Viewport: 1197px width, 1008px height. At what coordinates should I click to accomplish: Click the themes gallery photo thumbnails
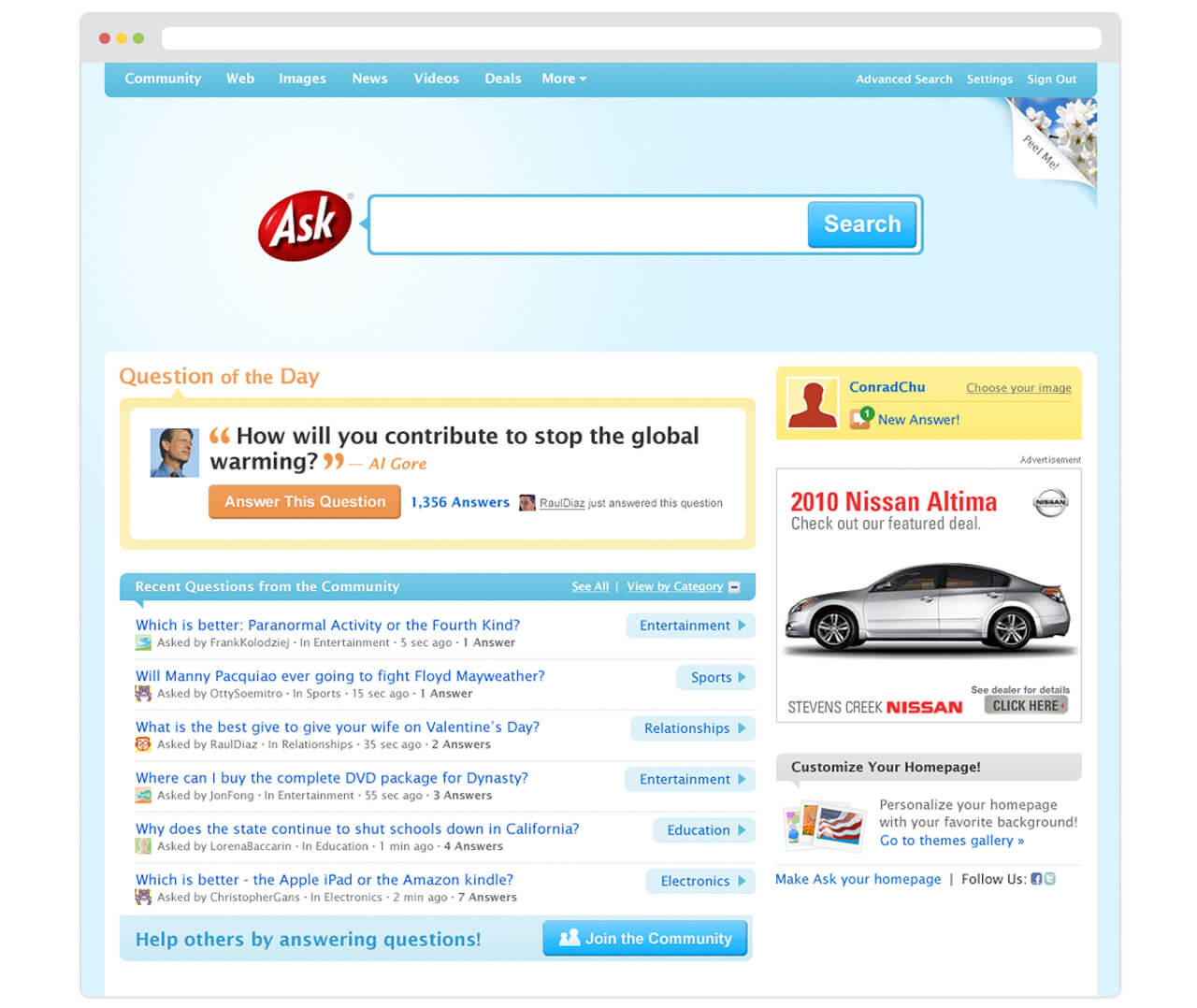click(824, 825)
